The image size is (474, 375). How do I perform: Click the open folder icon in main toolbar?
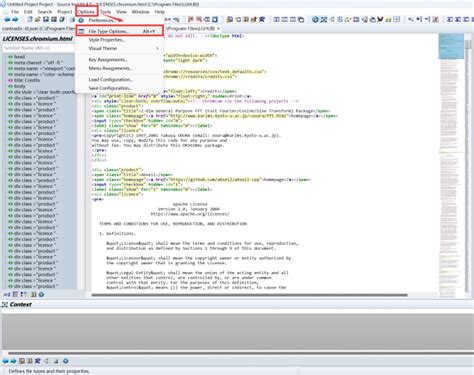click(37, 20)
